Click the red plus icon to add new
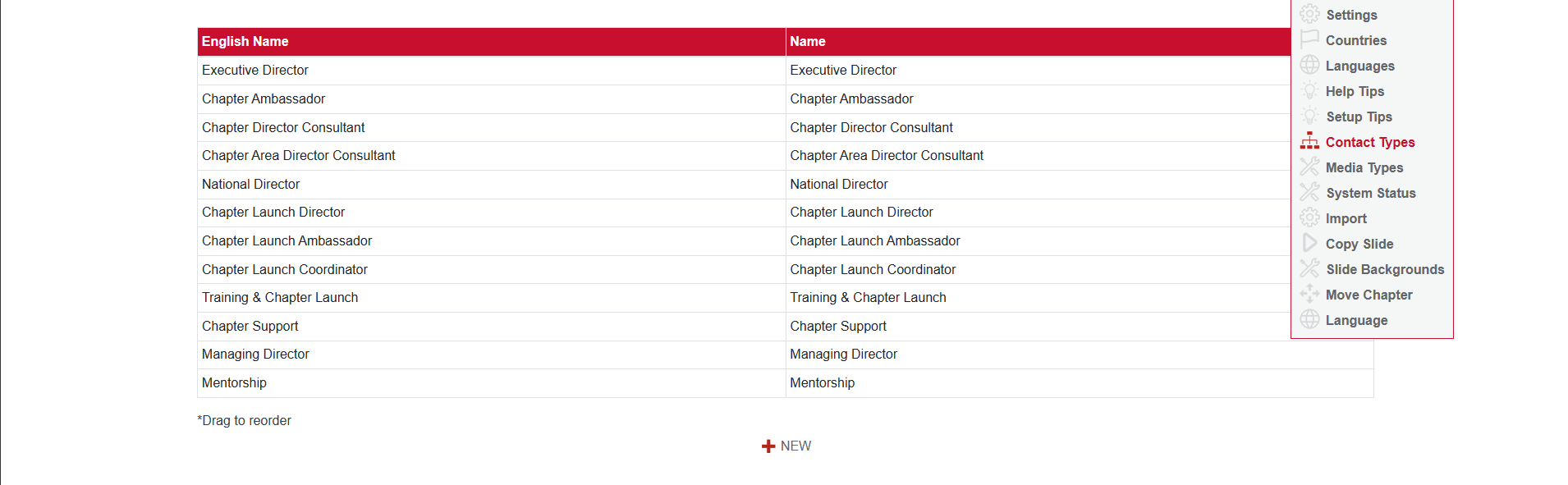1568x485 pixels. pyautogui.click(x=768, y=446)
